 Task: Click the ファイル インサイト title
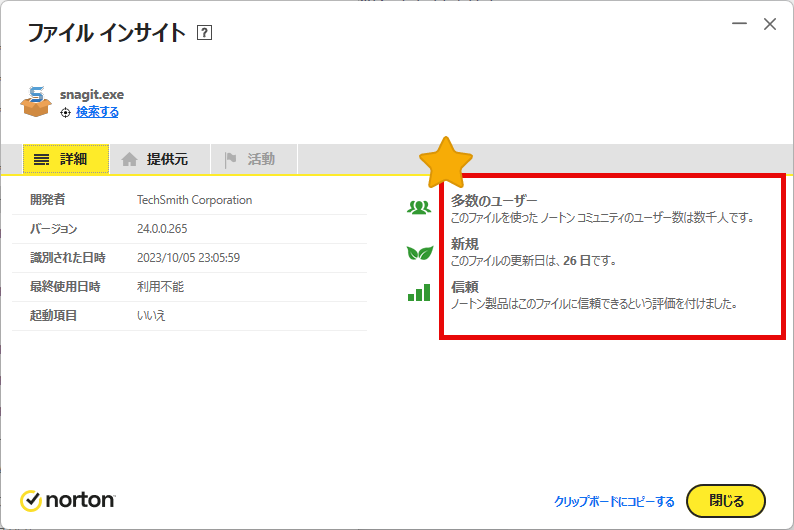106,33
